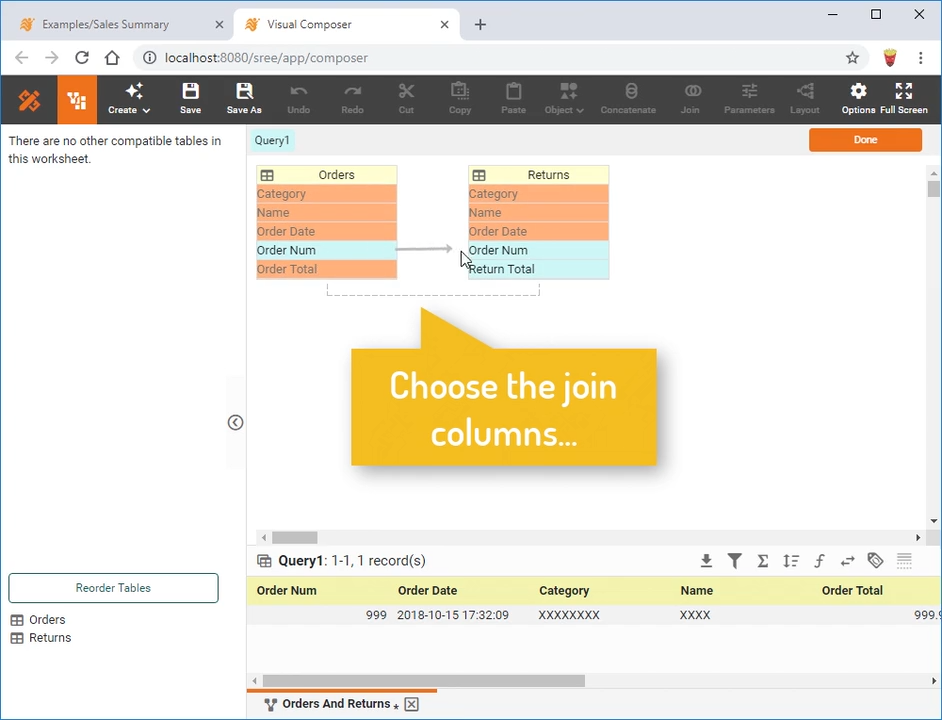The height and width of the screenshot is (720, 942).
Task: Click the swap arrows icon in table toolbar
Action: point(847,561)
